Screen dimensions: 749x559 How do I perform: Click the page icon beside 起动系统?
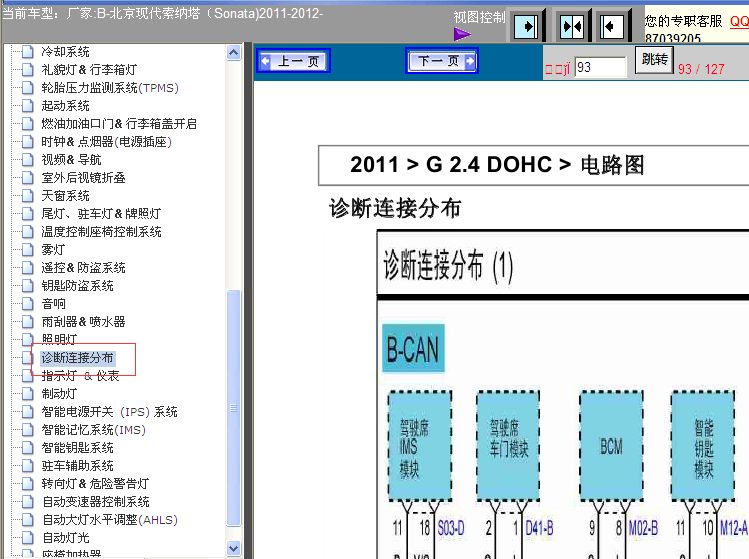click(x=28, y=106)
